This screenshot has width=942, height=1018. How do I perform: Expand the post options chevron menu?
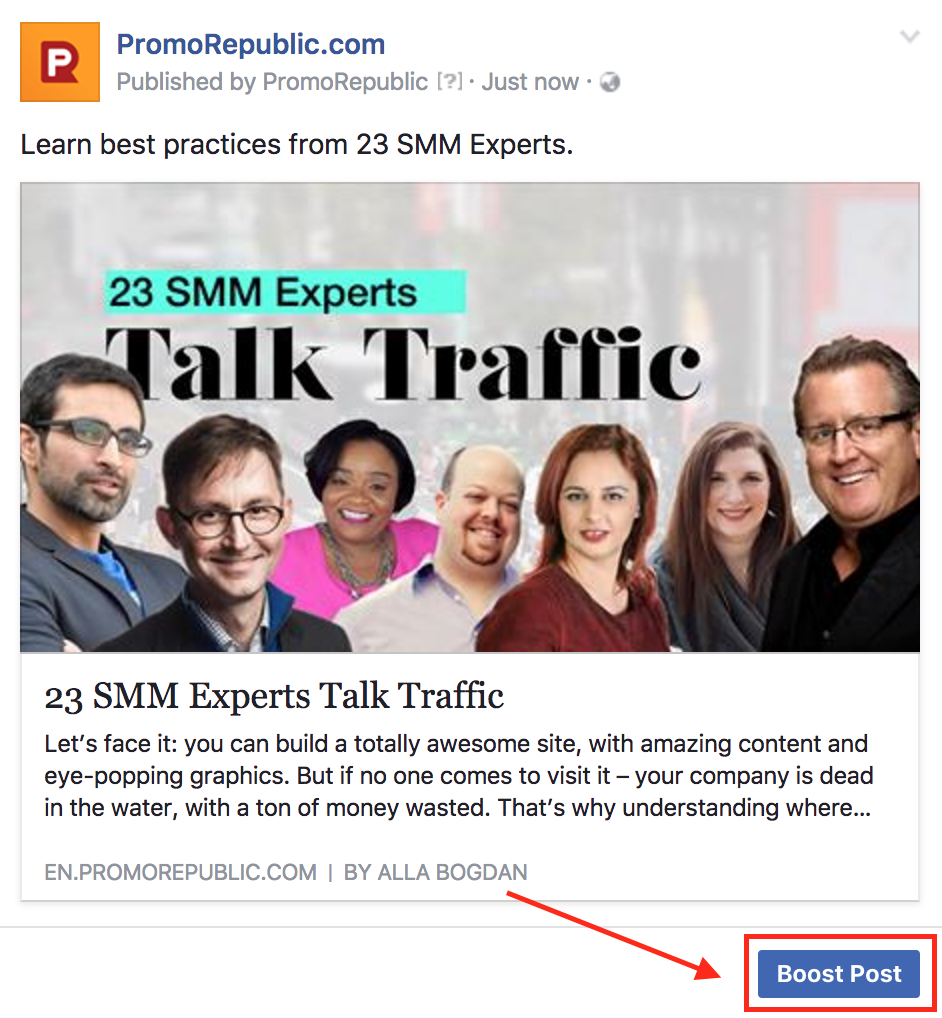pos(910,36)
